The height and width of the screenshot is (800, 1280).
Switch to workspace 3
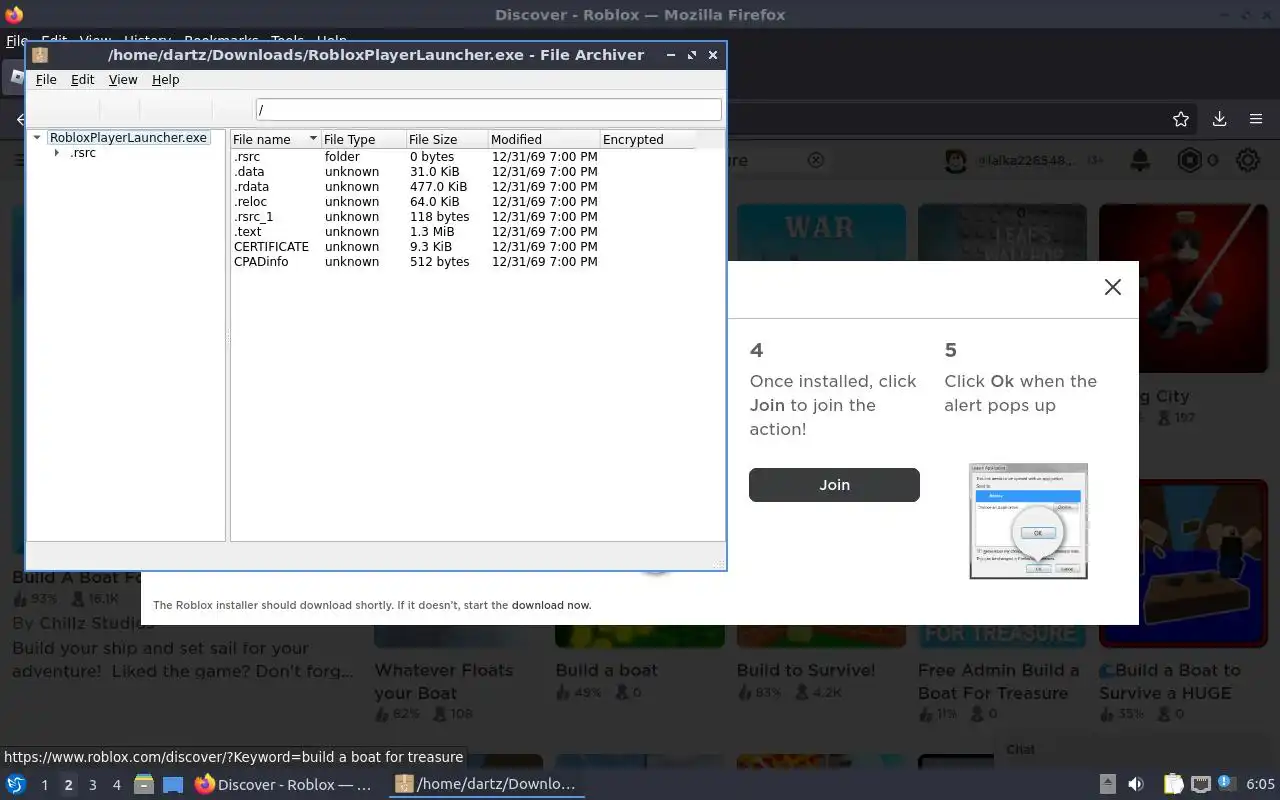[x=92, y=785]
